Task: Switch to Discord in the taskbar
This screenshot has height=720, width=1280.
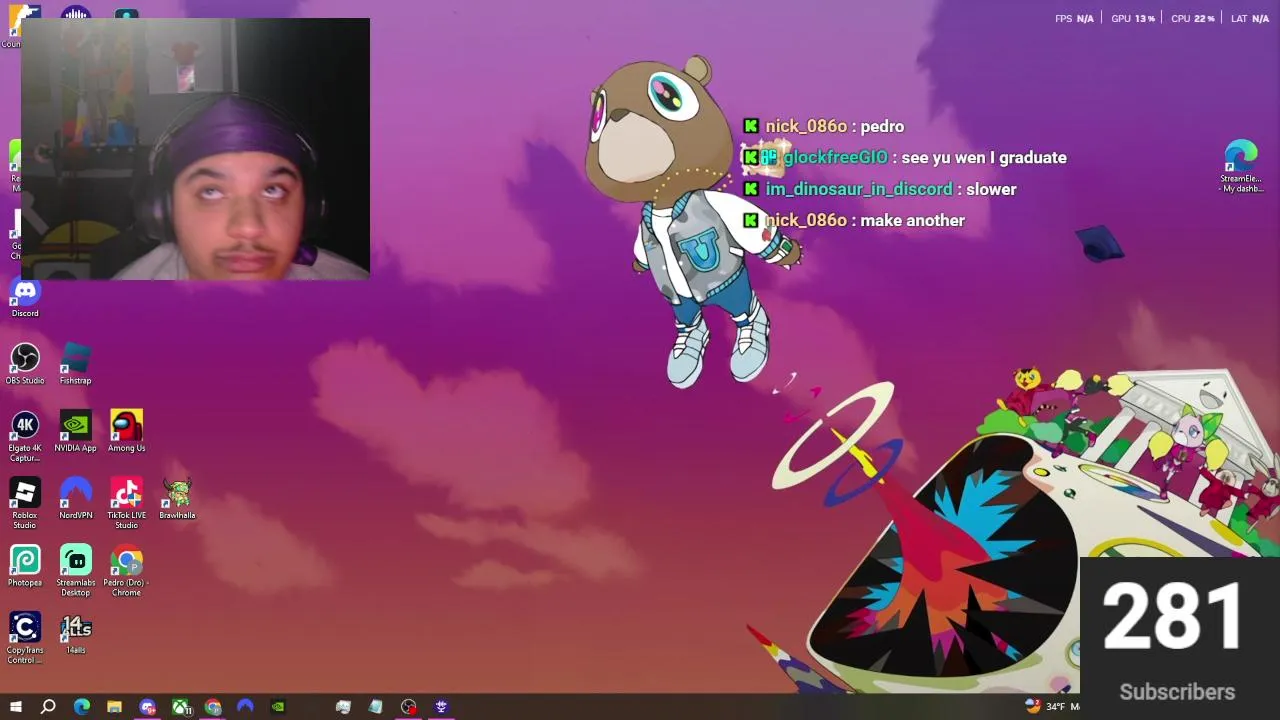Action: (147, 707)
